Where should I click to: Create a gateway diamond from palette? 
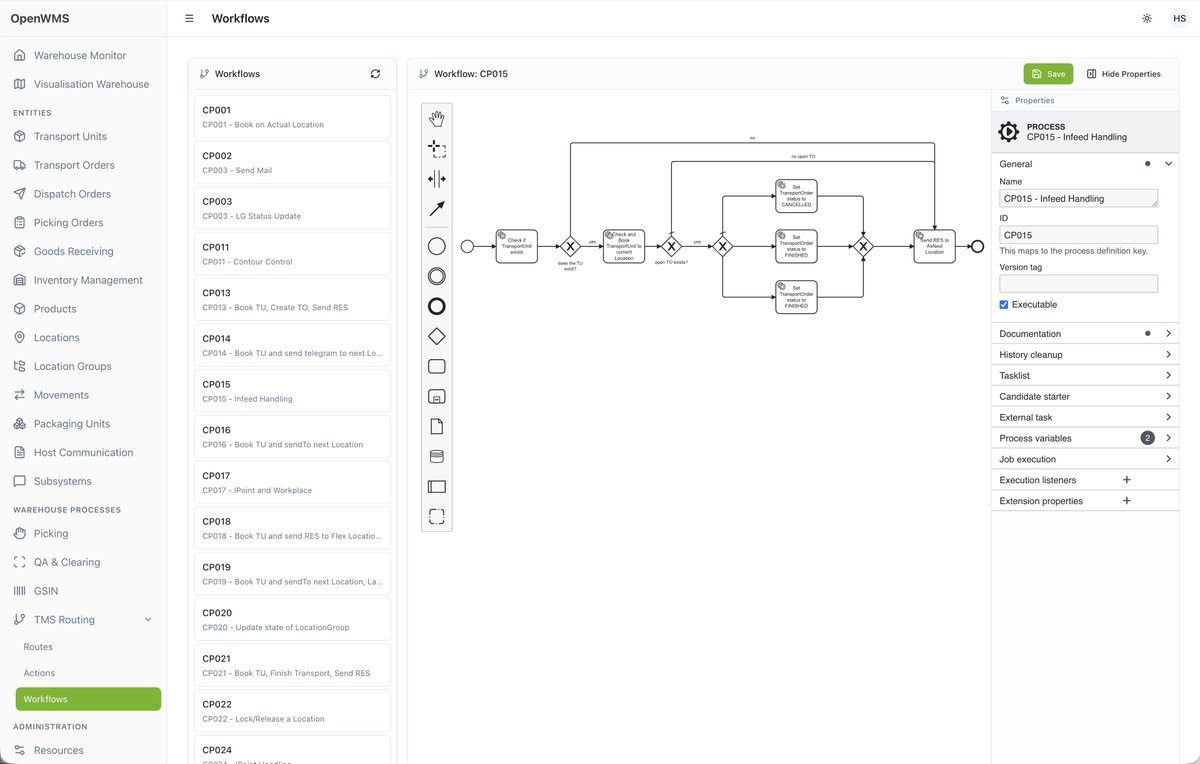437,336
